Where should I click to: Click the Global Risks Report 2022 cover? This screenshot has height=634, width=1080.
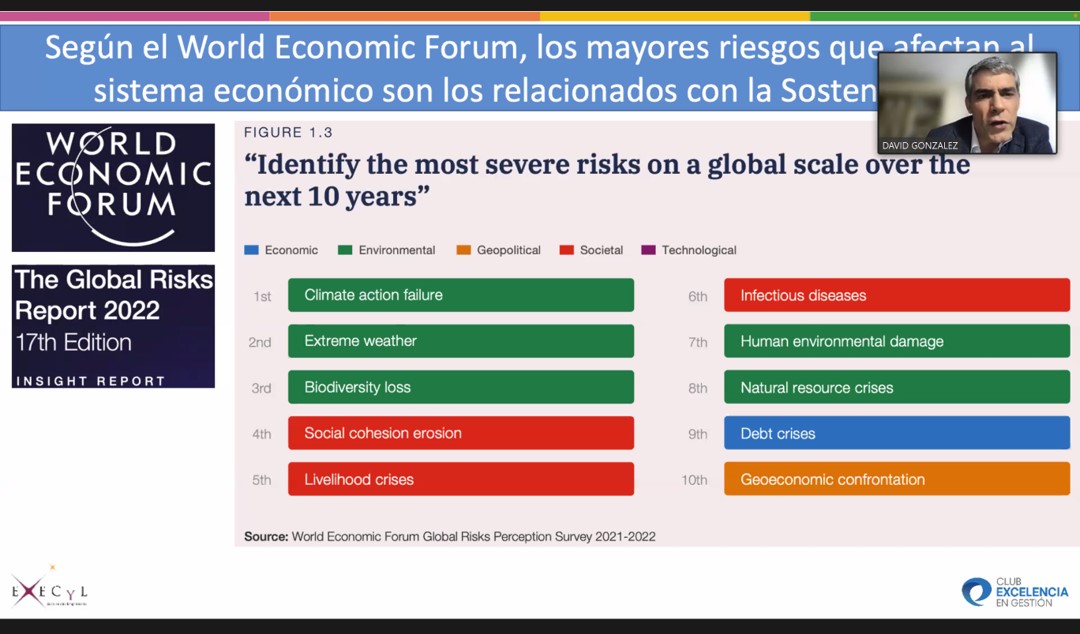point(113,327)
